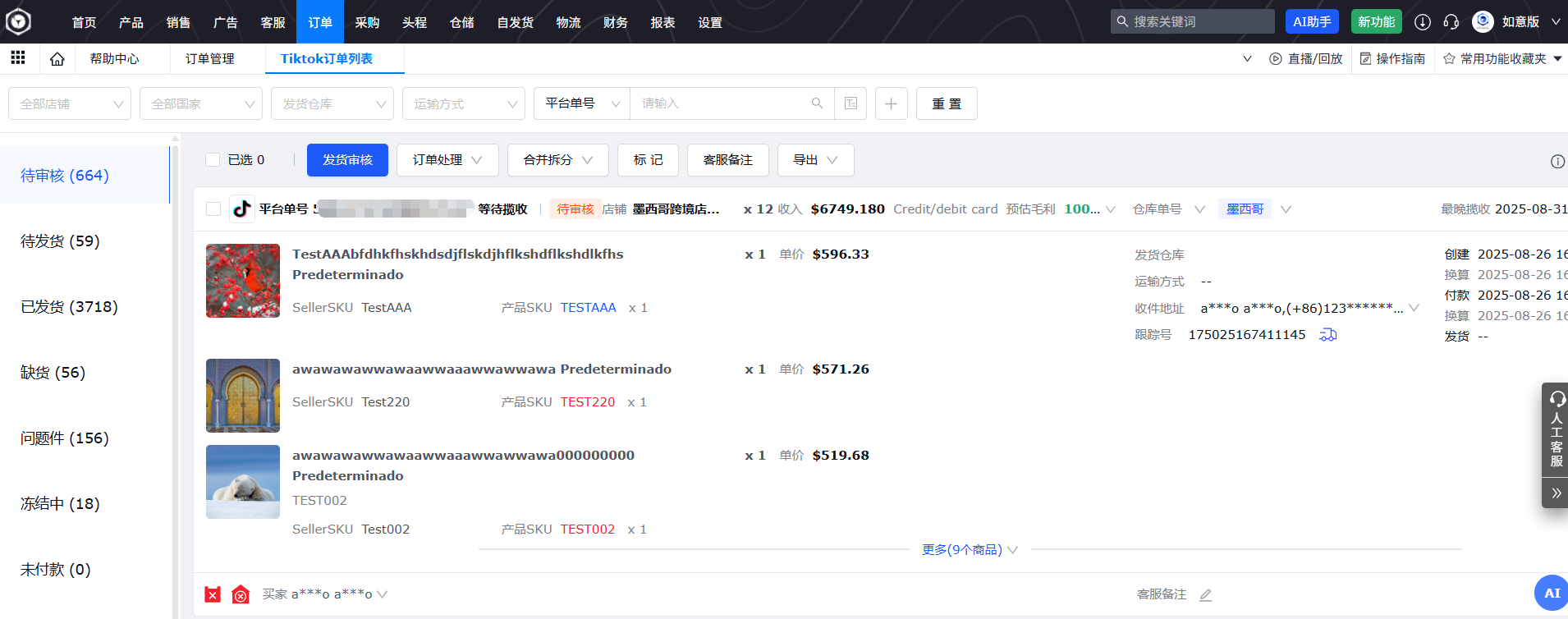Edit customer service note pencil icon
Viewport: 1568px width, 619px height.
[x=1205, y=594]
